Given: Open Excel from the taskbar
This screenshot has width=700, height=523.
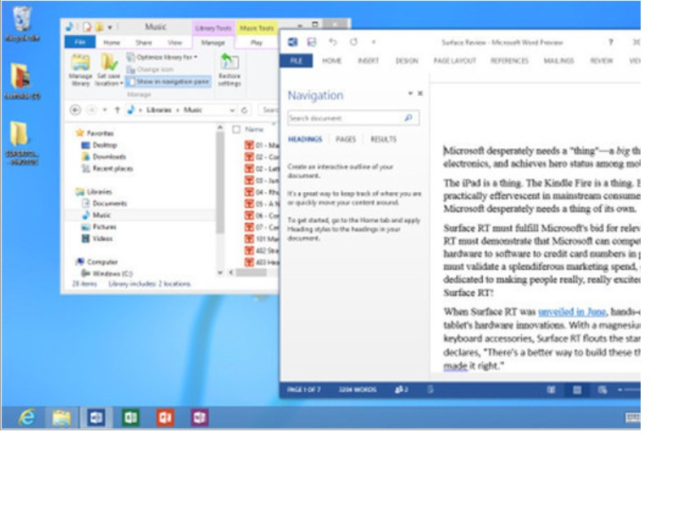Looking at the screenshot, I should click(130, 418).
